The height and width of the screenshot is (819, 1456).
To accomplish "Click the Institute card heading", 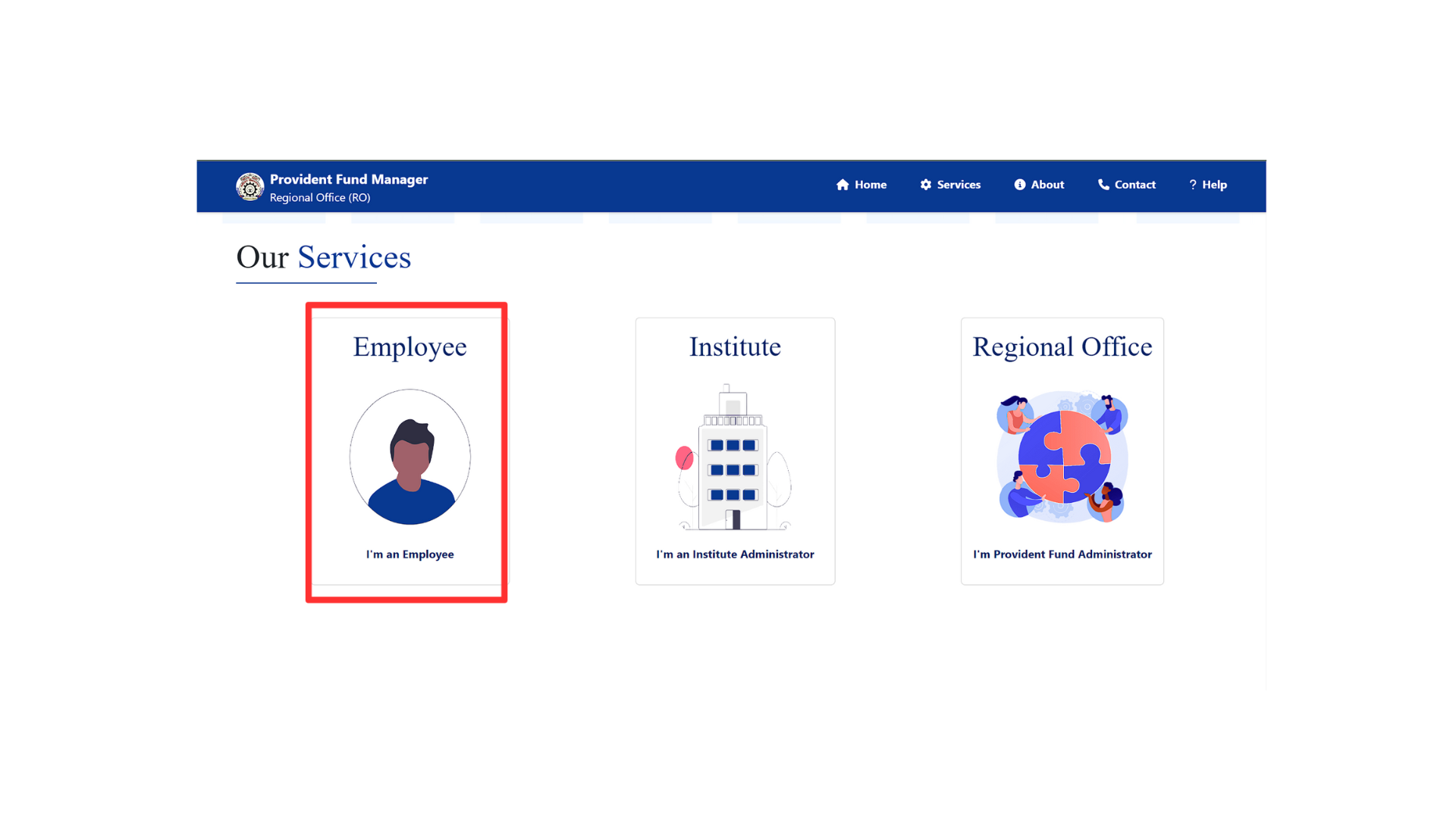I will [x=735, y=347].
